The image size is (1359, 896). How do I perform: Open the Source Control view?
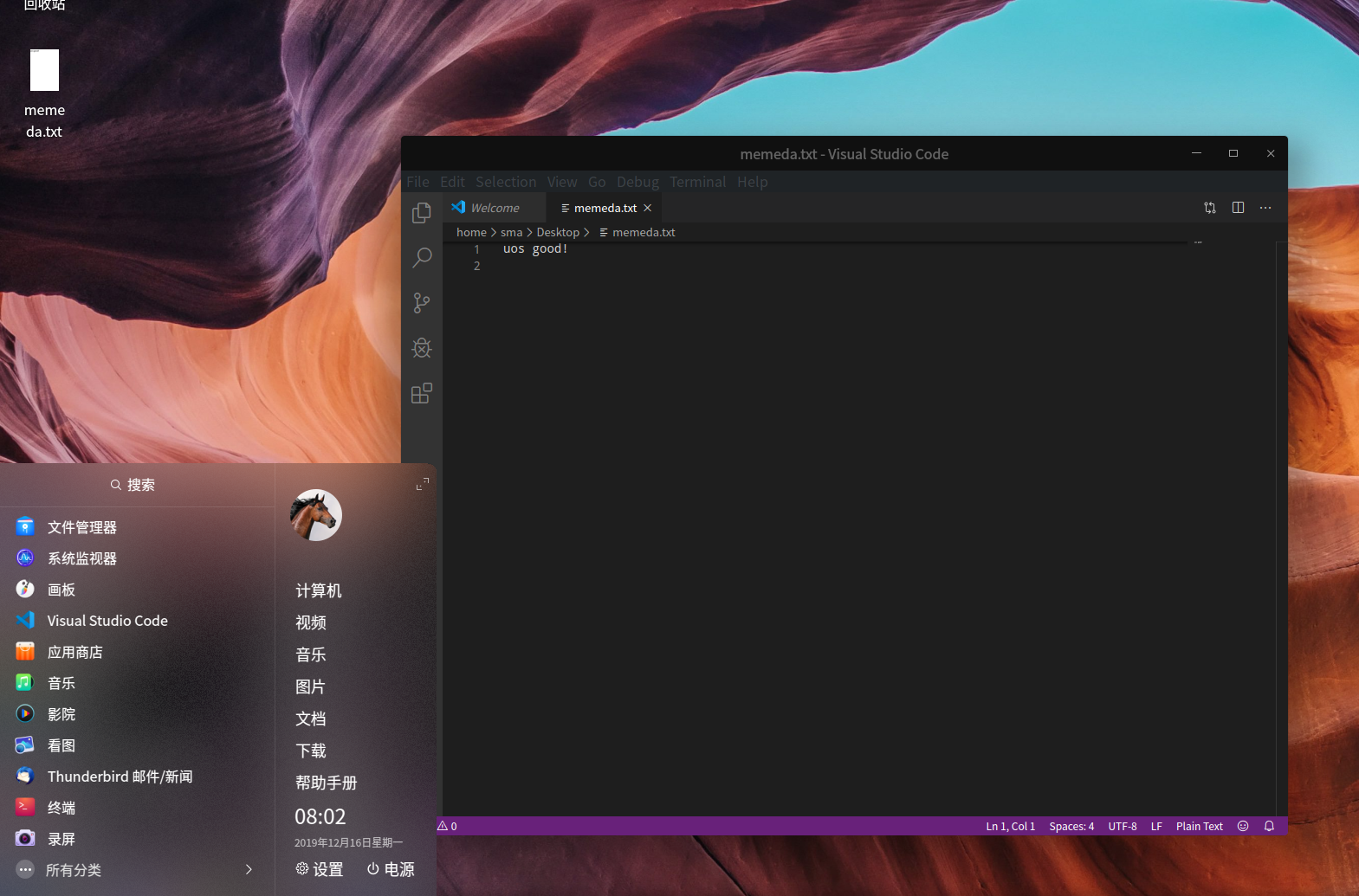[x=422, y=303]
